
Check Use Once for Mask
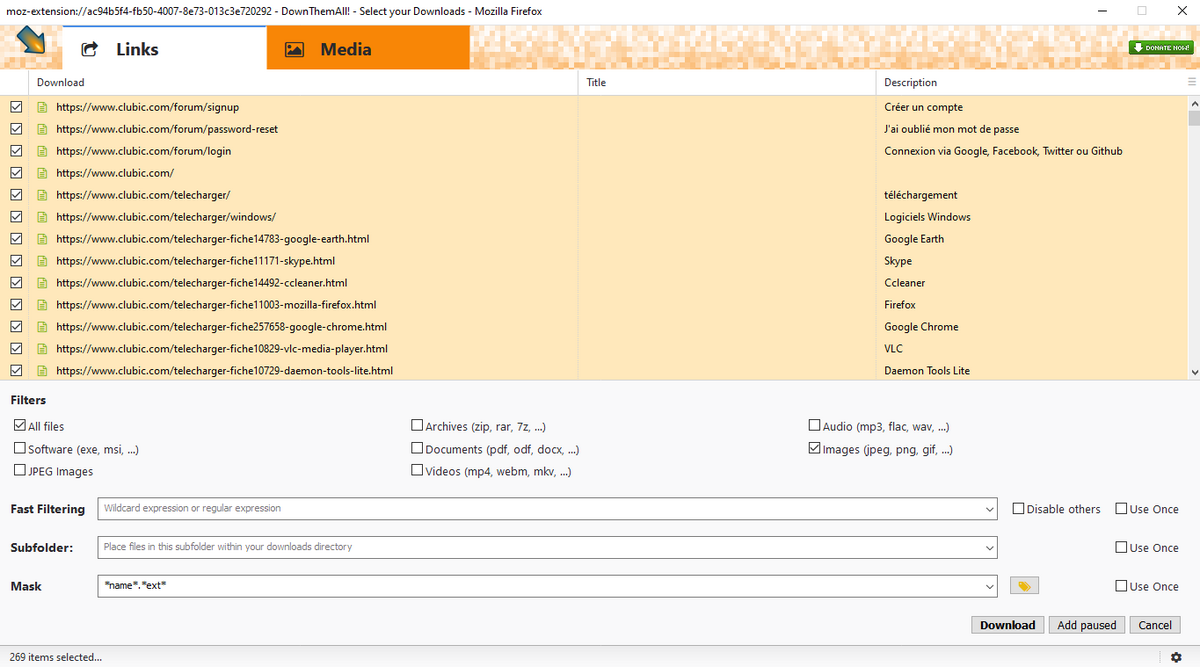coord(1121,586)
